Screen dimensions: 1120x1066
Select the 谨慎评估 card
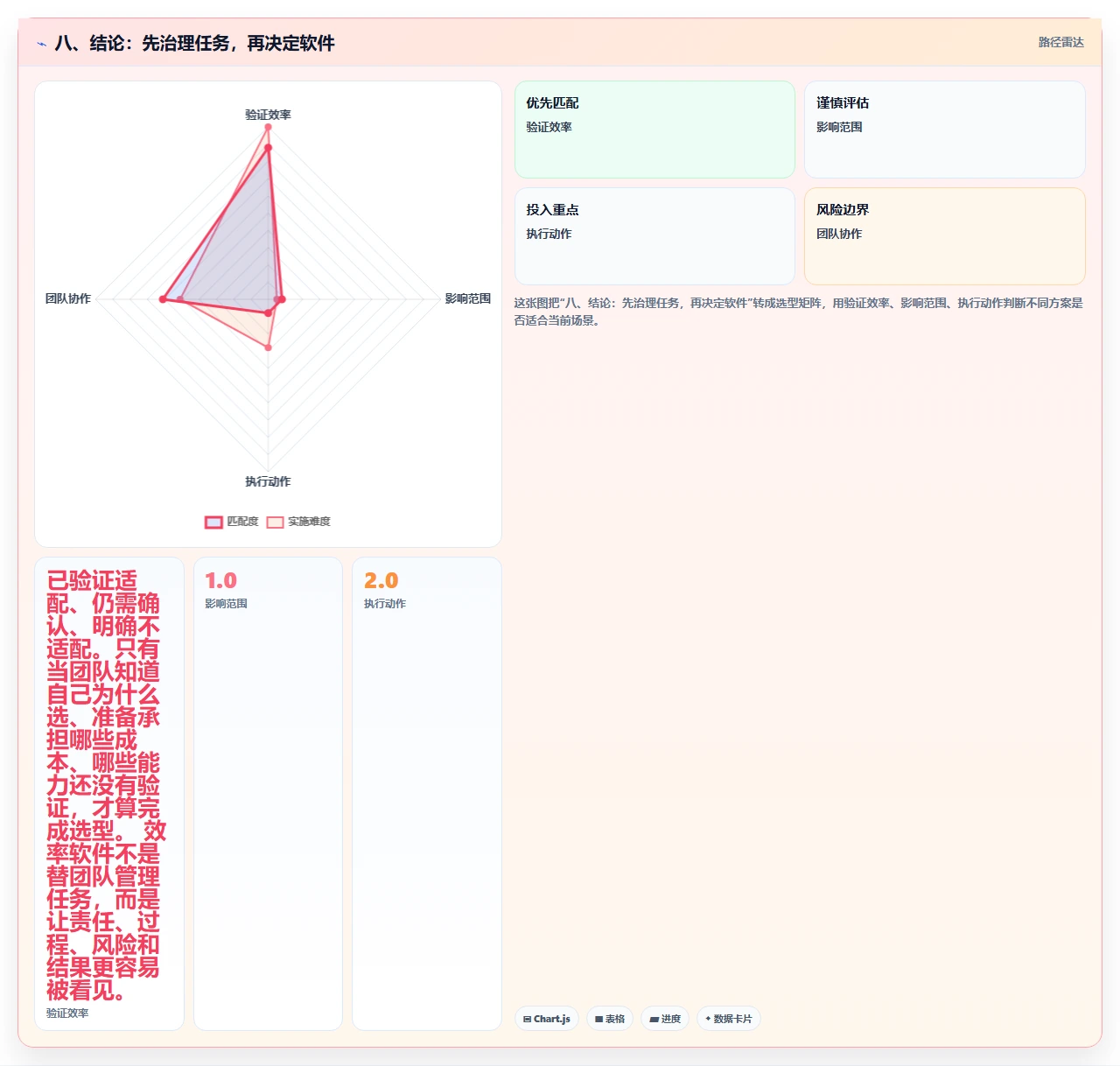945,130
